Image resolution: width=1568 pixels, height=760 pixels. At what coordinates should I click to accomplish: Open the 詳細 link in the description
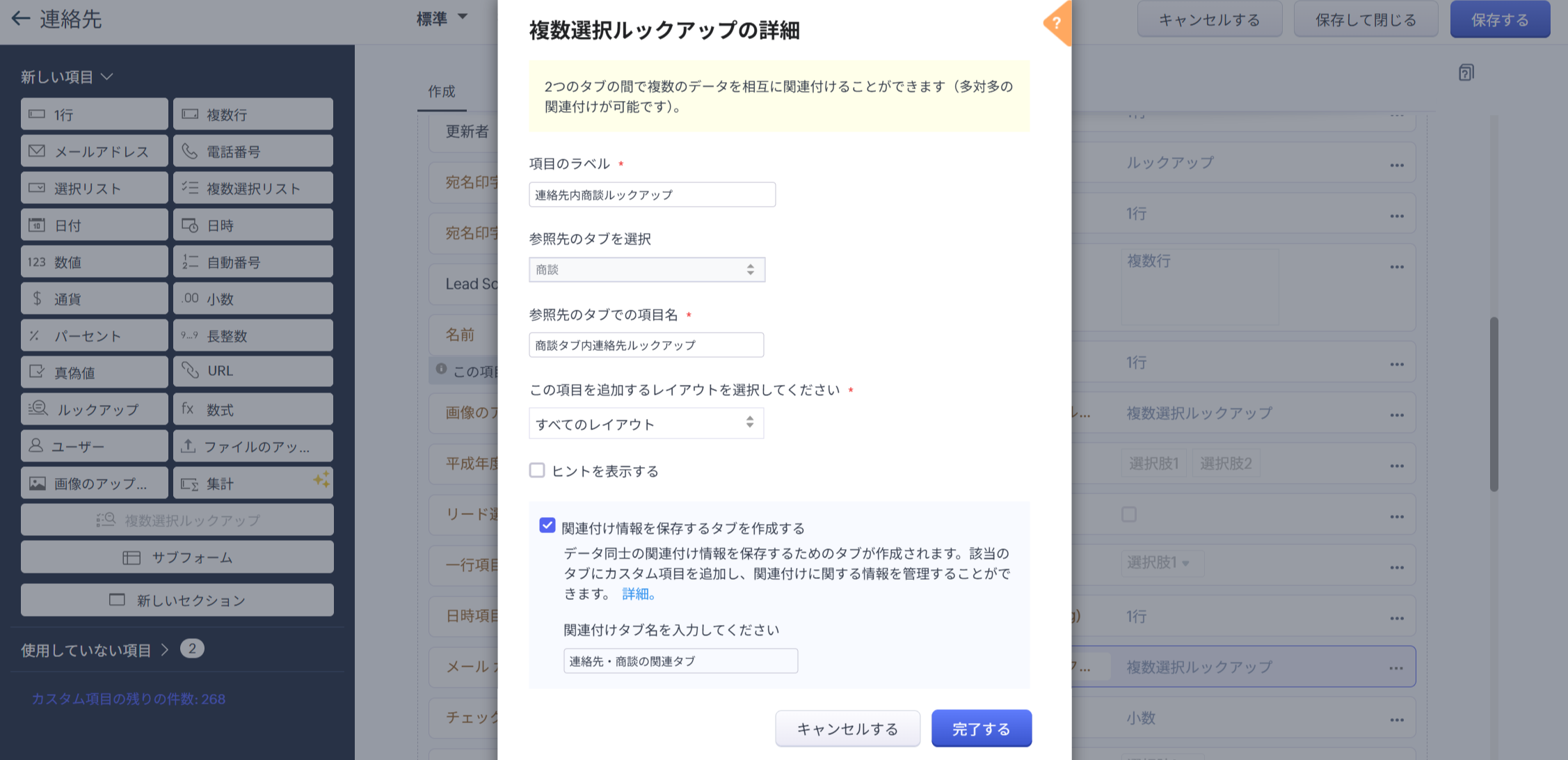(637, 594)
